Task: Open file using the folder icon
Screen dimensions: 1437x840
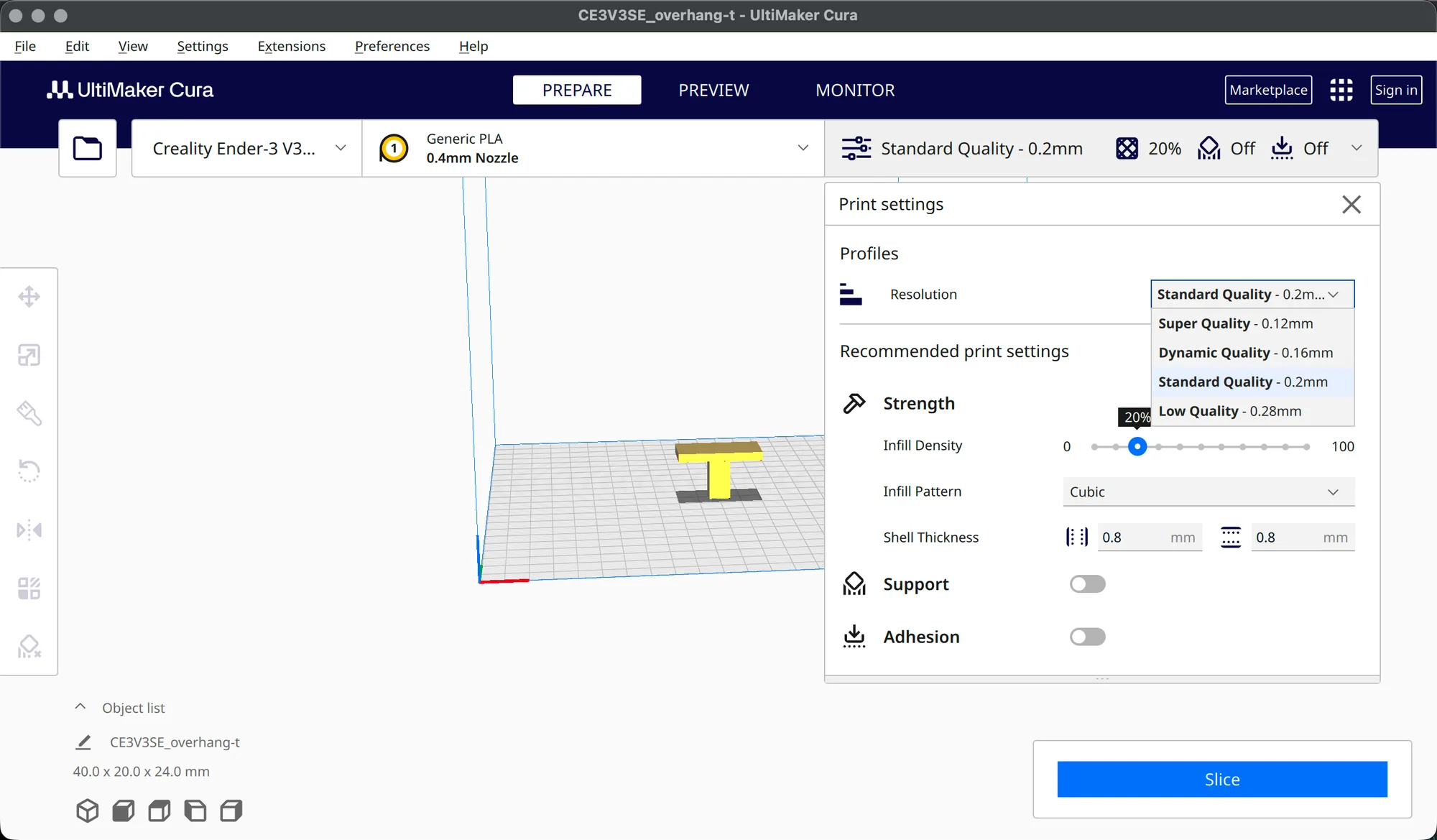Action: point(88,148)
